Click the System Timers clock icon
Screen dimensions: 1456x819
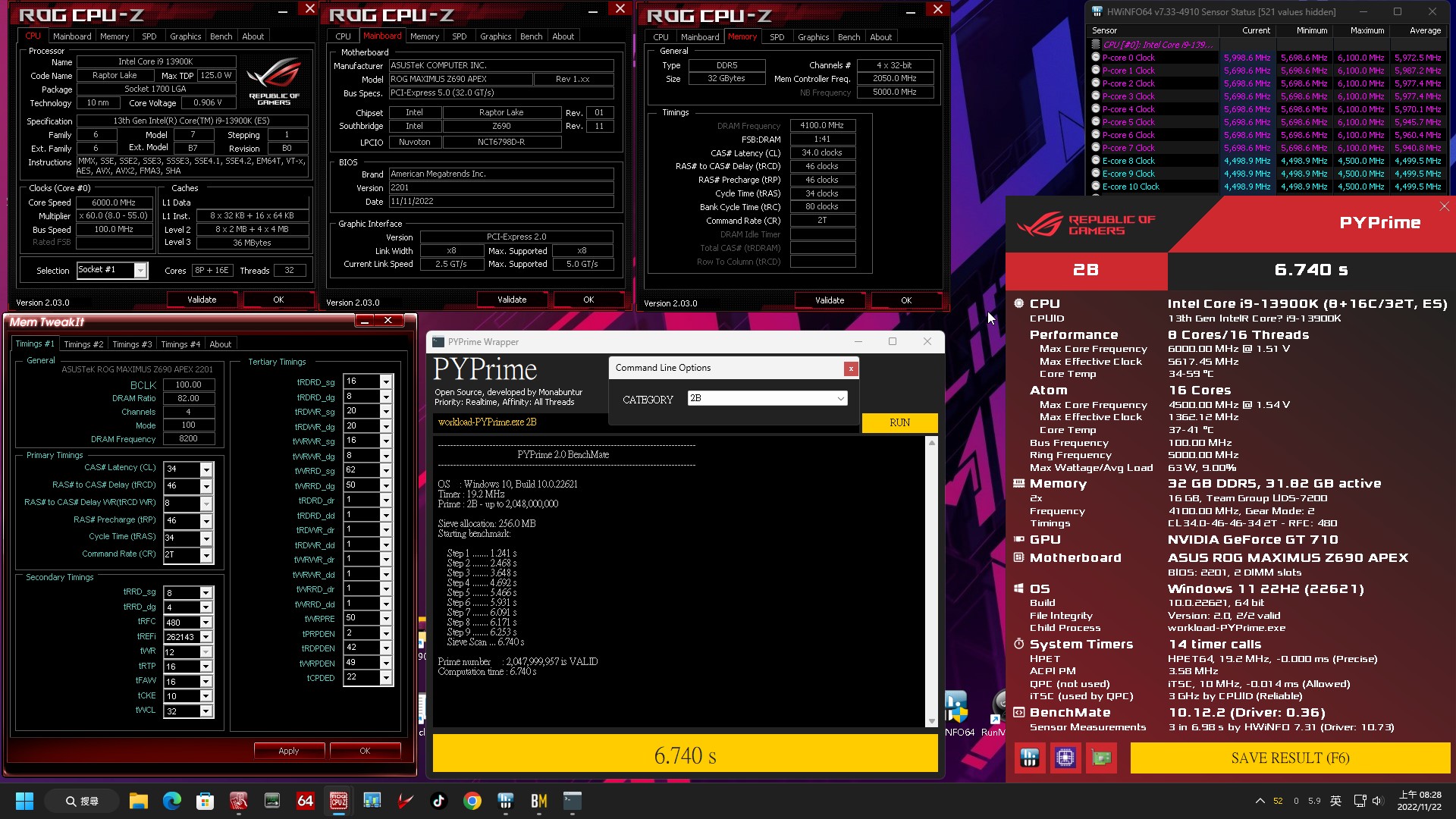[x=1018, y=644]
